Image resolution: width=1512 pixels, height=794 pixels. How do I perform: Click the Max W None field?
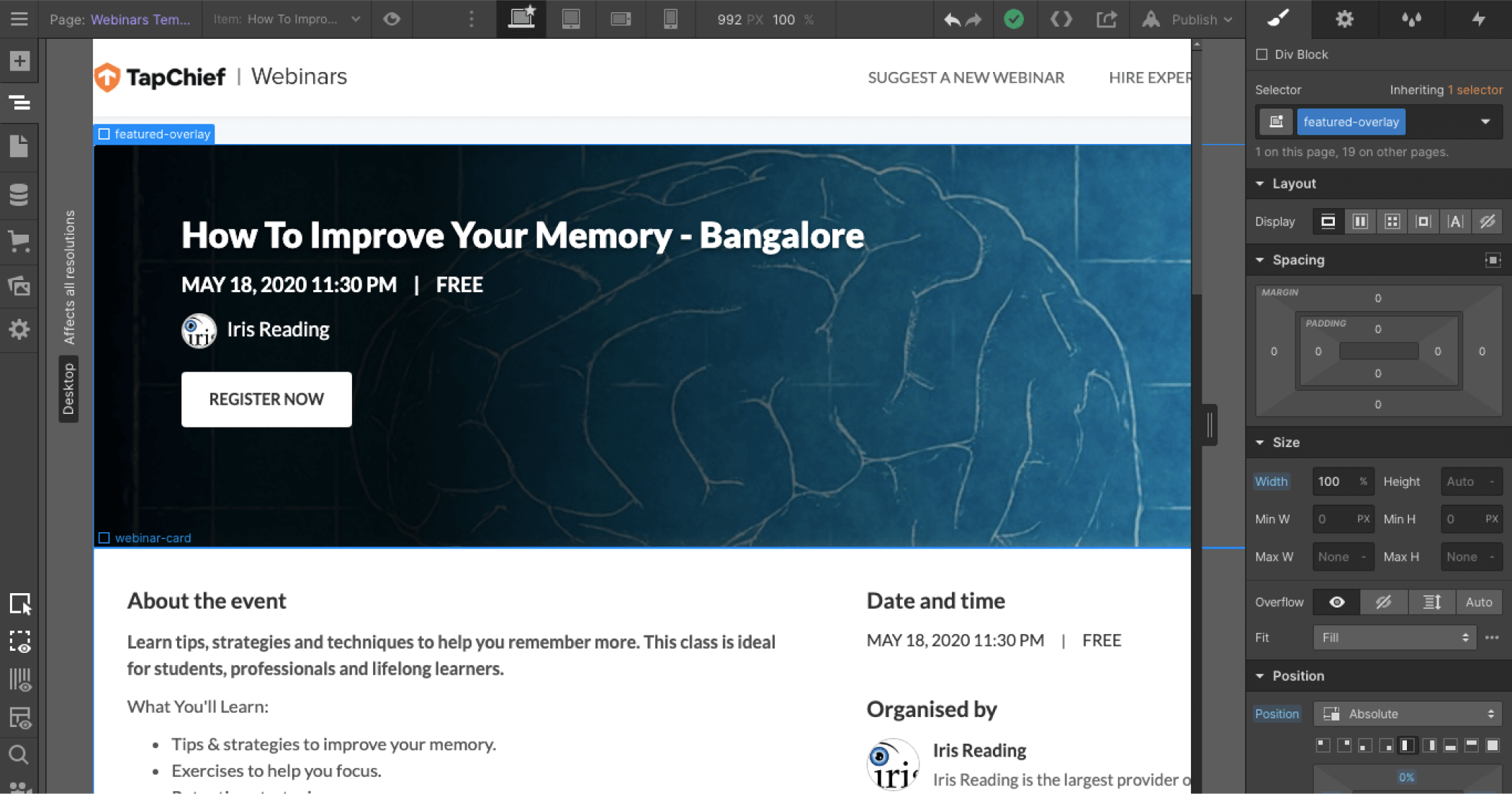(x=1343, y=557)
